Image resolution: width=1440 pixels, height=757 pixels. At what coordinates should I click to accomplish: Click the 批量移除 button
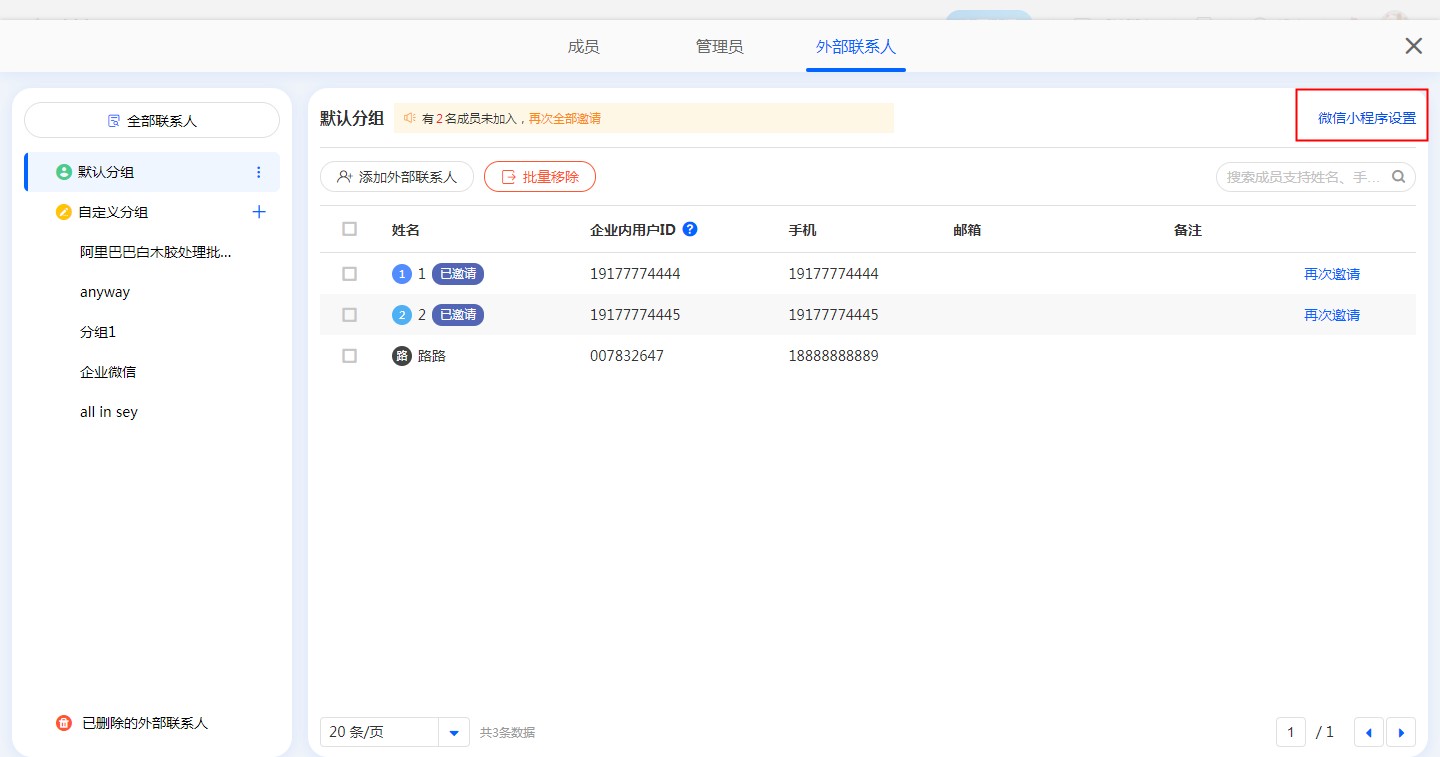click(540, 177)
